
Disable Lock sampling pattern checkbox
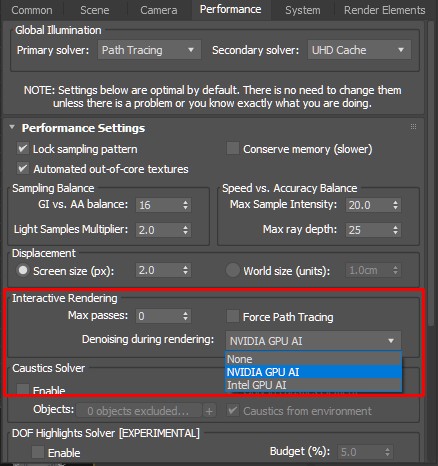[23, 149]
